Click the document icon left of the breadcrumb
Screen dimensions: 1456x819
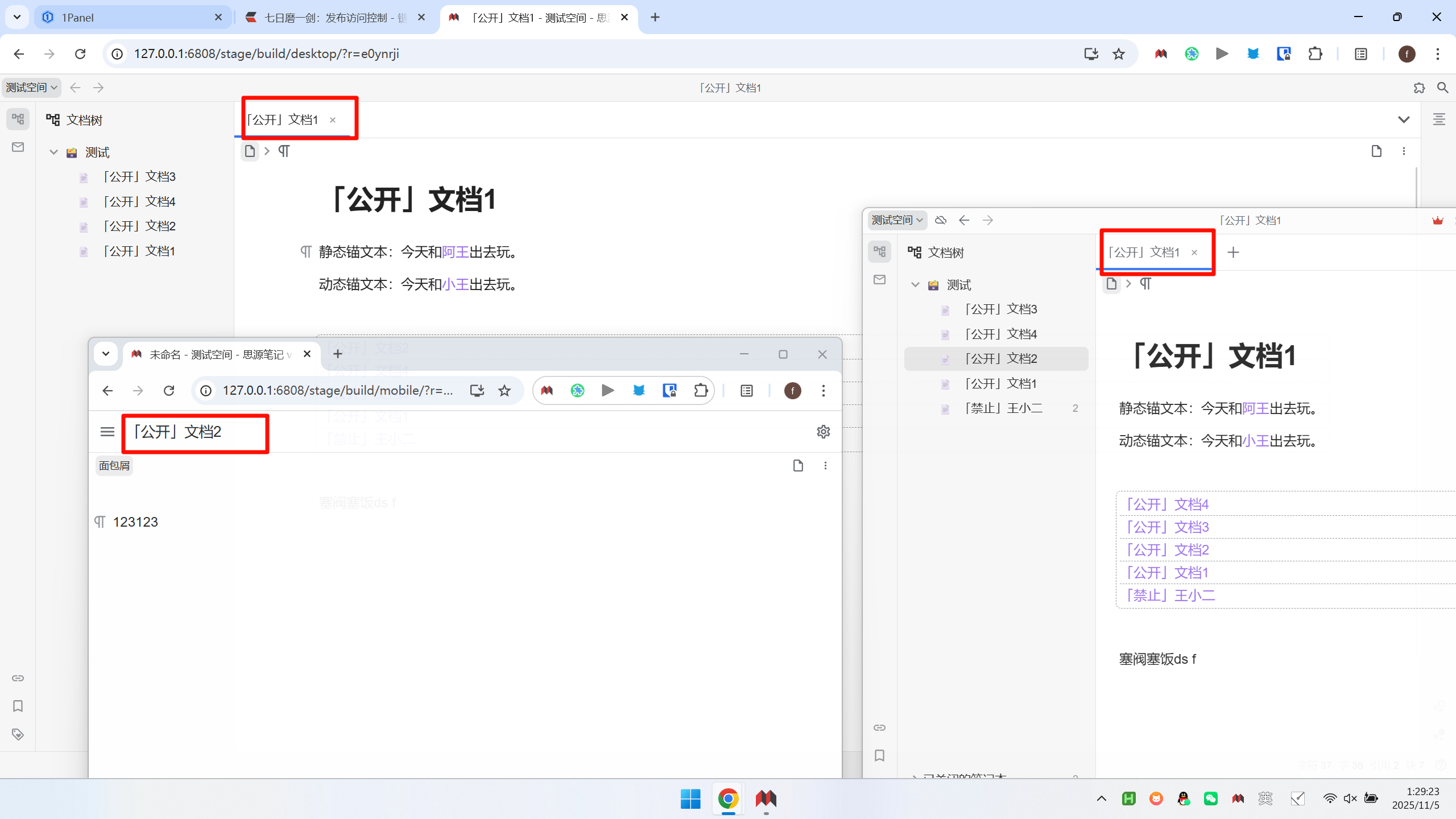tap(250, 151)
